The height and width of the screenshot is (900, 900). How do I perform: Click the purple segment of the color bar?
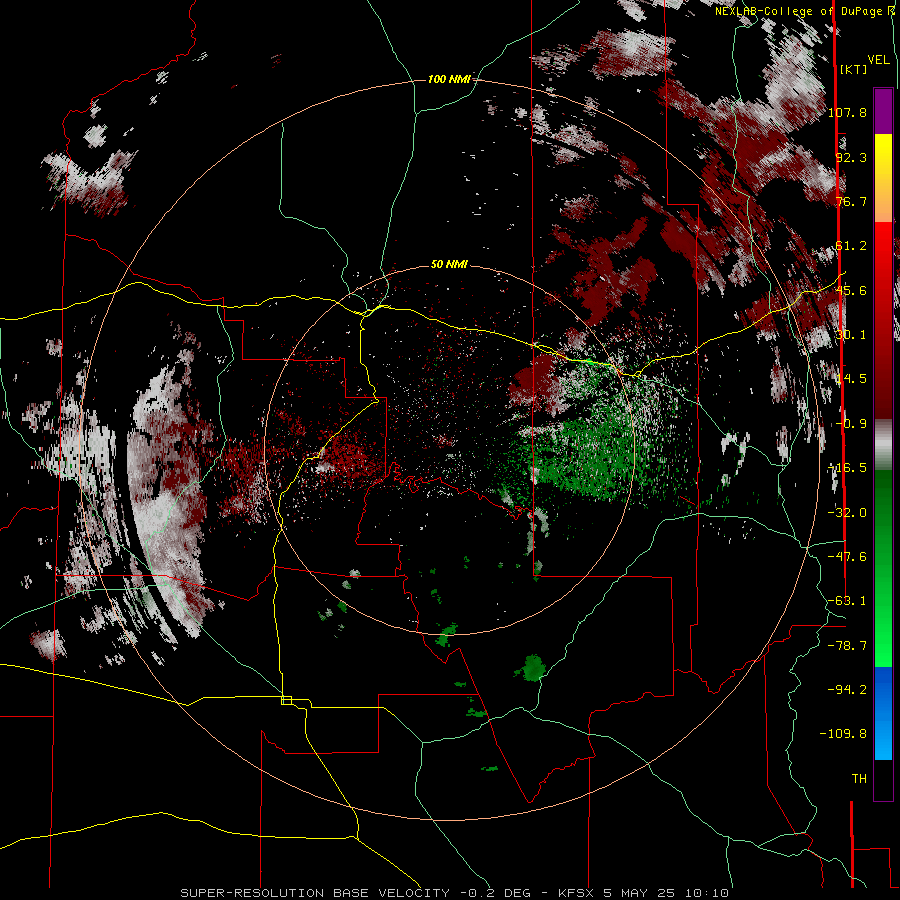point(883,111)
